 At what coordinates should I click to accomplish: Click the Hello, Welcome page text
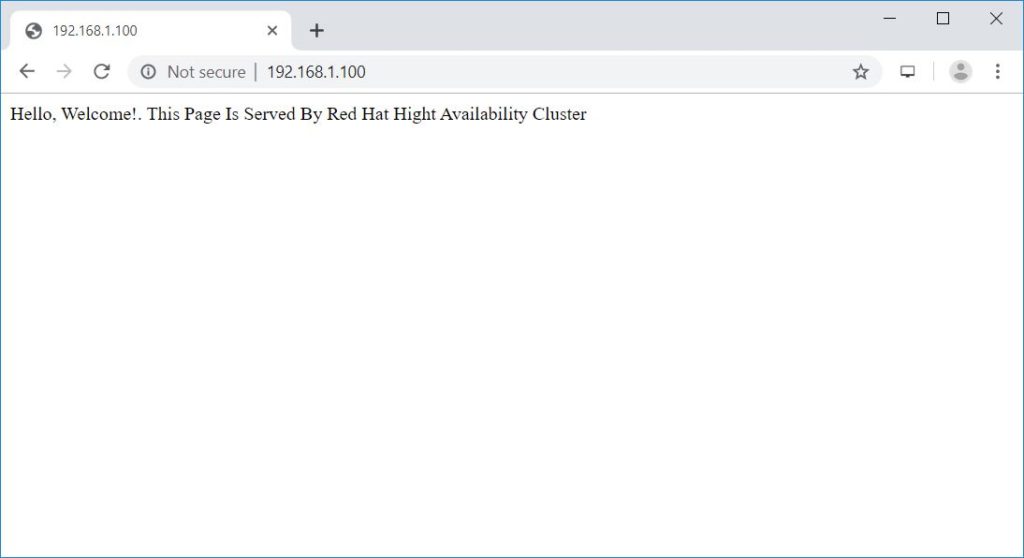pyautogui.click(x=298, y=114)
